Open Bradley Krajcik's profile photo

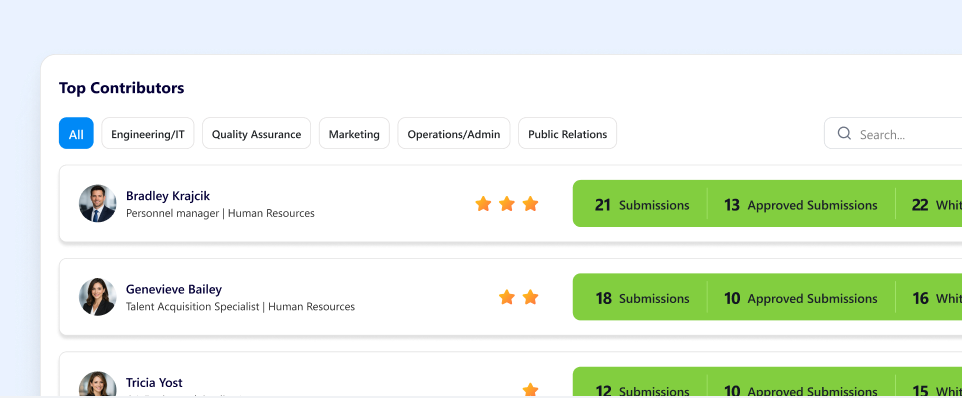tap(98, 204)
